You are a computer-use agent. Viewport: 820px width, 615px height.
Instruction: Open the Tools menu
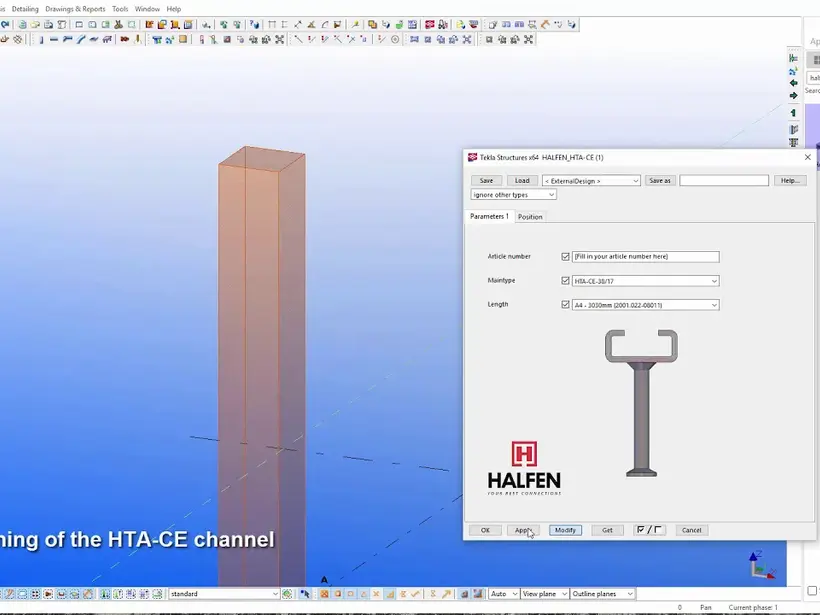coord(120,9)
